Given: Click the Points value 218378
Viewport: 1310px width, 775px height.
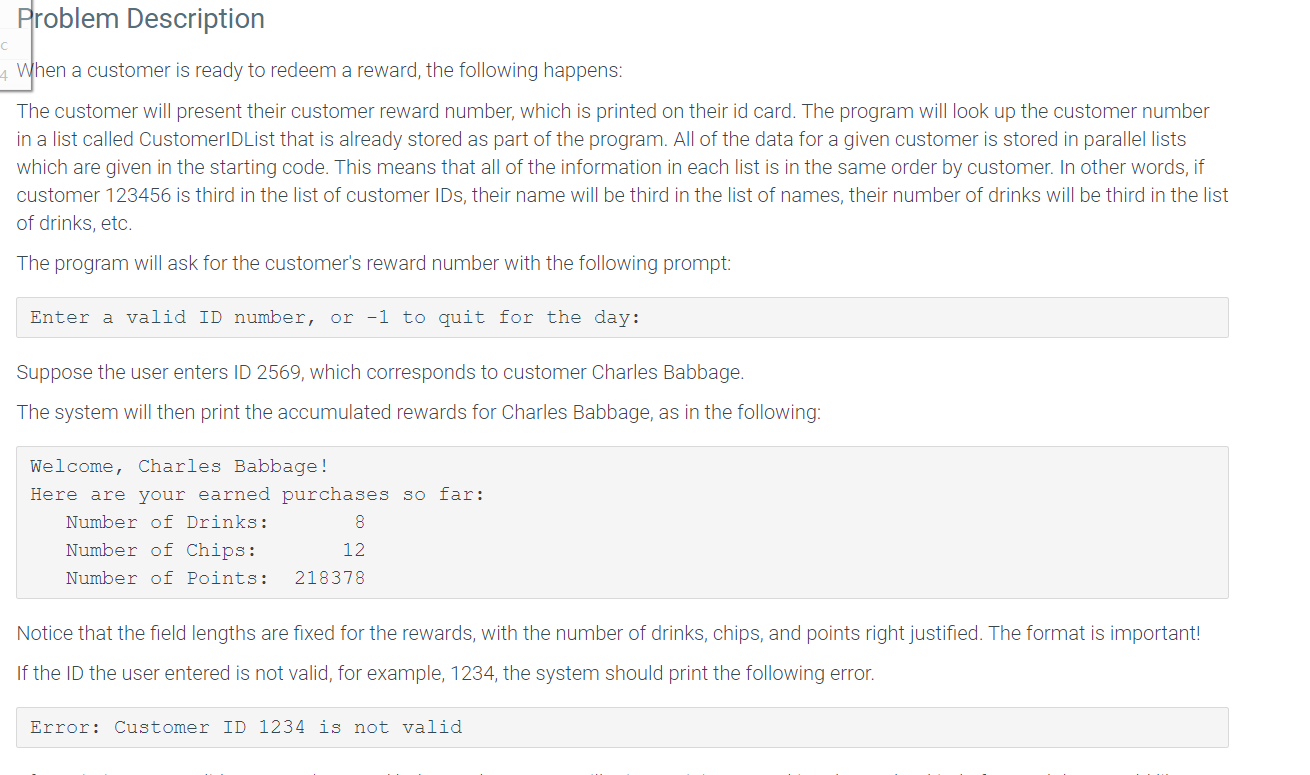Looking at the screenshot, I should pos(329,578).
